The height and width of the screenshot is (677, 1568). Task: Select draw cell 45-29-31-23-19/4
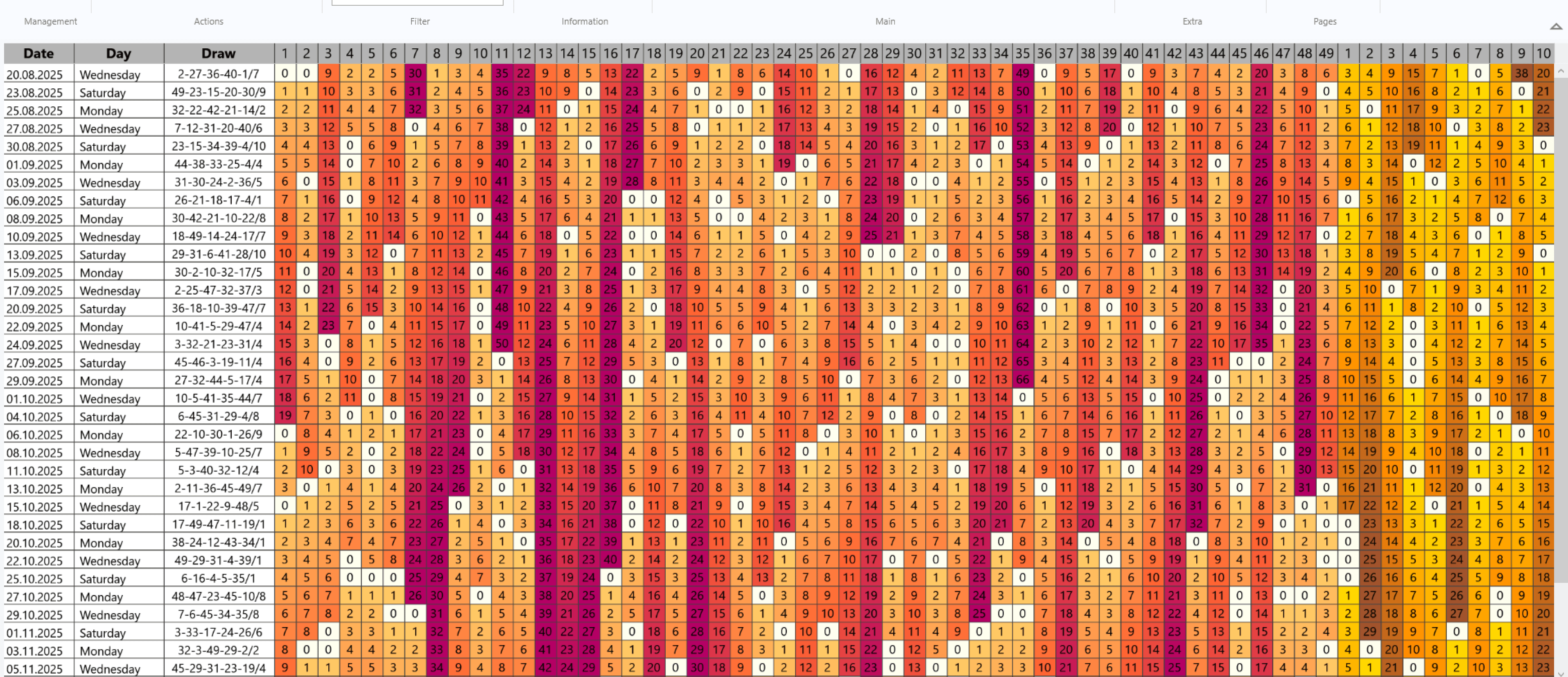pos(218,668)
